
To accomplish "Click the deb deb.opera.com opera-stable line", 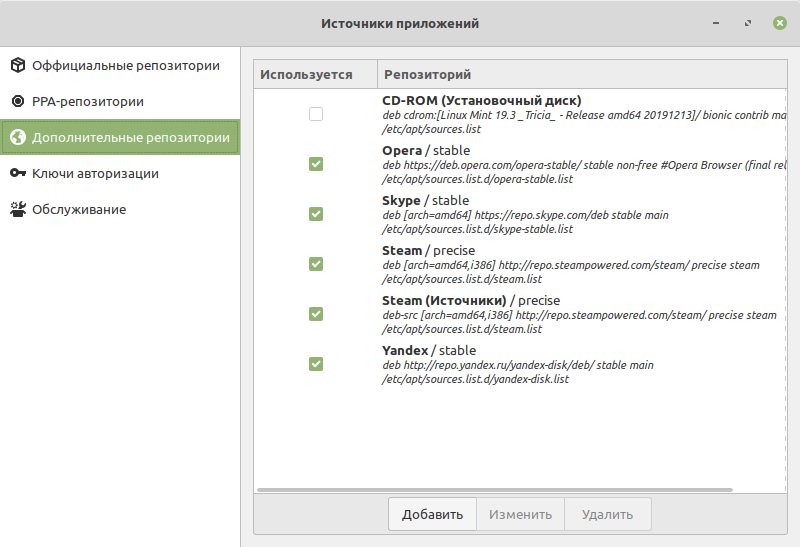I will coord(584,165).
